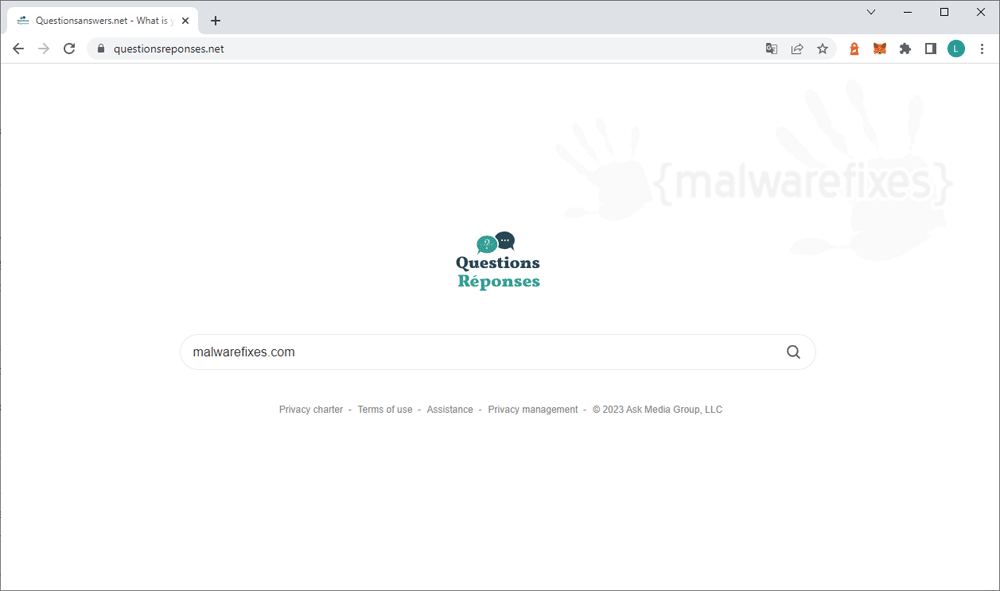Click the Questions Réponses logo

click(x=498, y=261)
